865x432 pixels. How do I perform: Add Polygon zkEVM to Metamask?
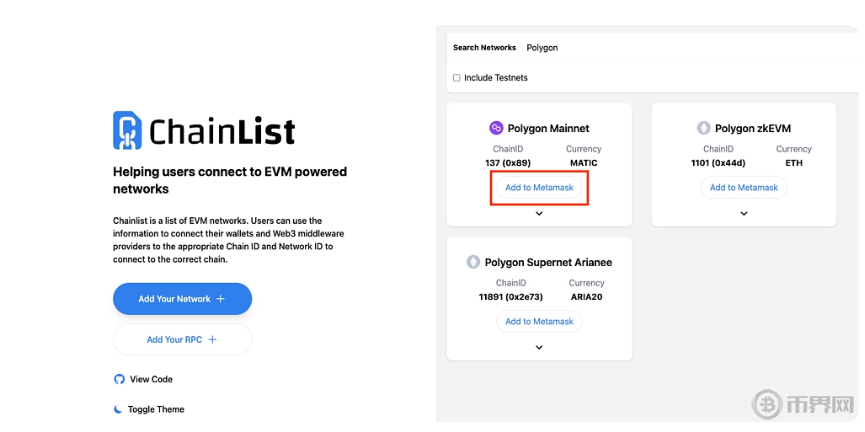744,187
